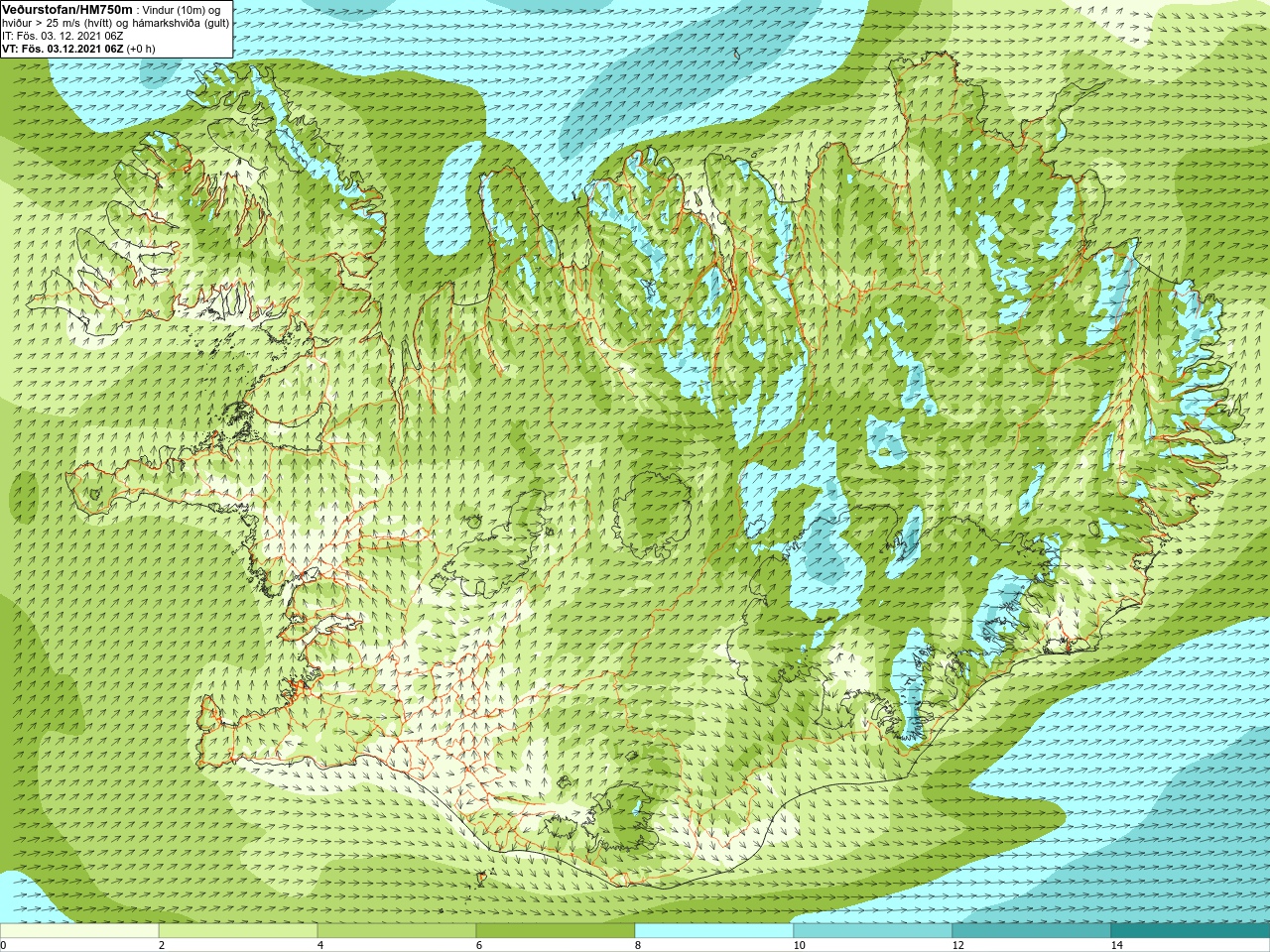
Task: Click the 'IT: Fös. 03. 12. 2021 06Z' line
Action: tap(63, 35)
